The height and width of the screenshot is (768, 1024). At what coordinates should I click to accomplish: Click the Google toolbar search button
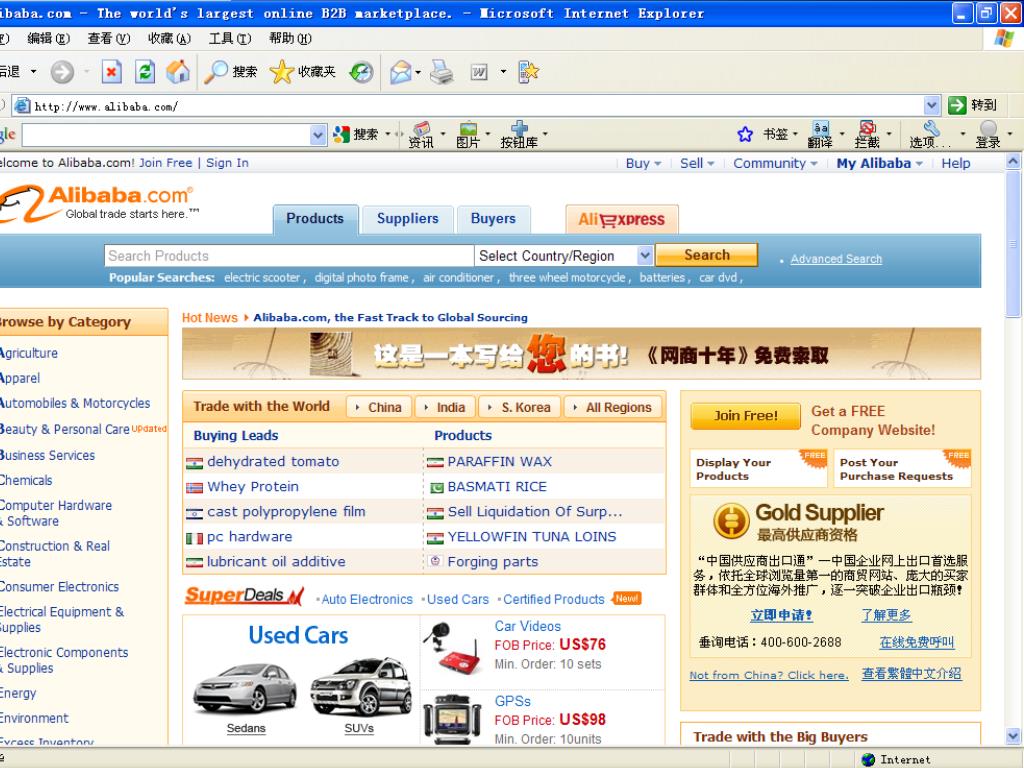click(x=356, y=135)
